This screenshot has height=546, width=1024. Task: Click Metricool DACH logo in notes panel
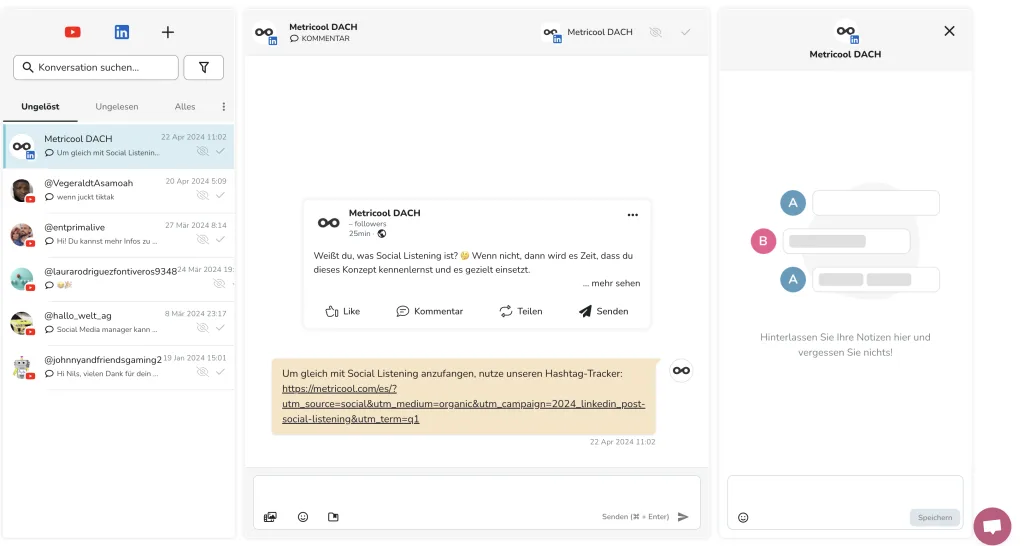pyautogui.click(x=846, y=31)
